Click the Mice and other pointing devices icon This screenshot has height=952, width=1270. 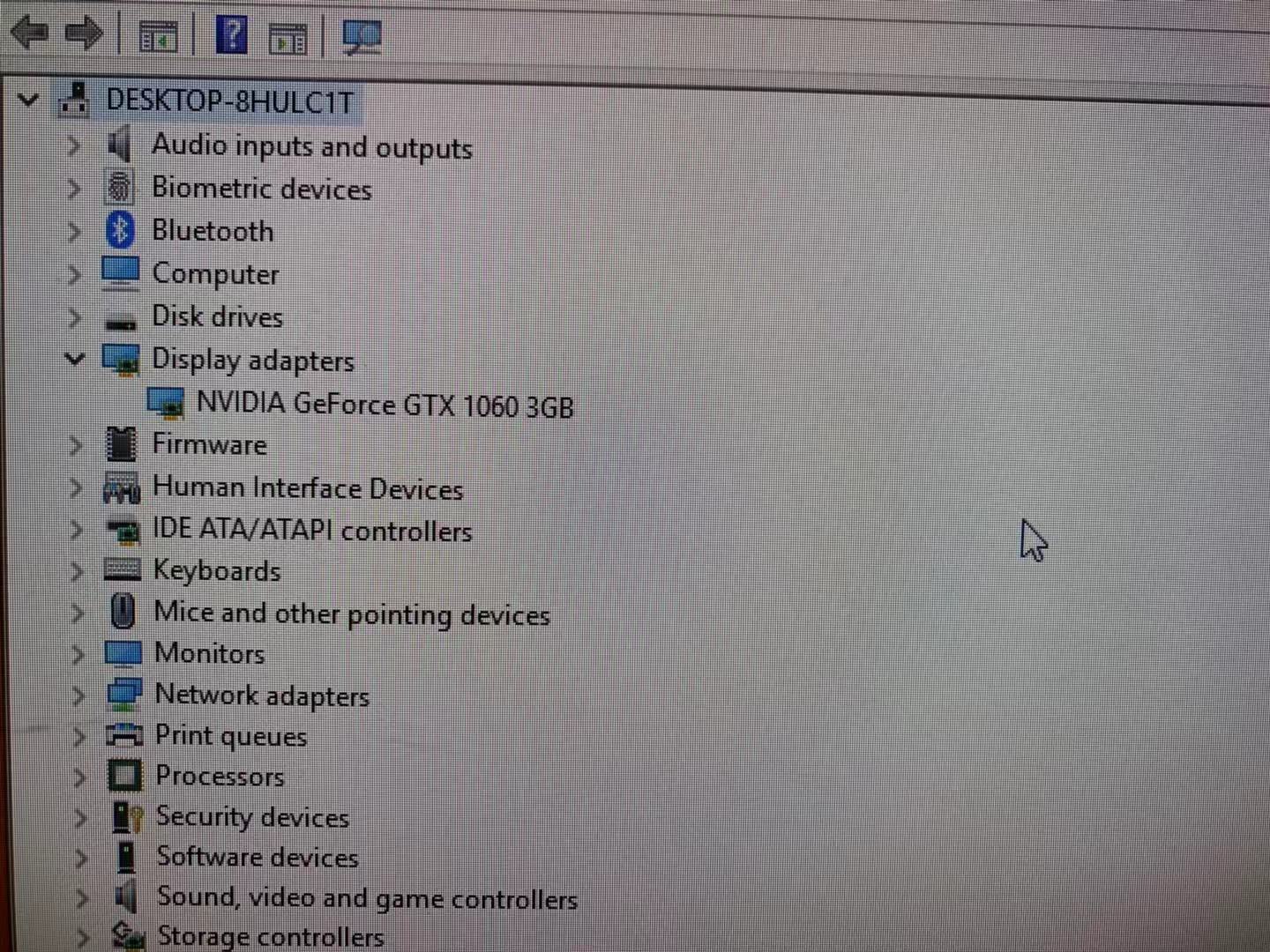[123, 611]
